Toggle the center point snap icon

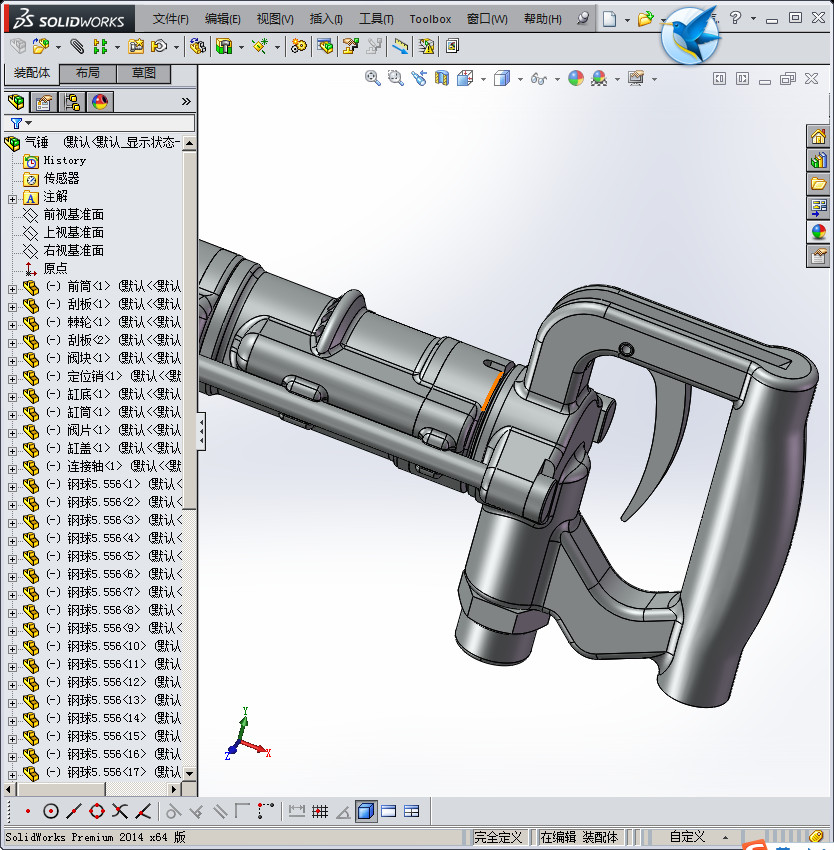50,812
